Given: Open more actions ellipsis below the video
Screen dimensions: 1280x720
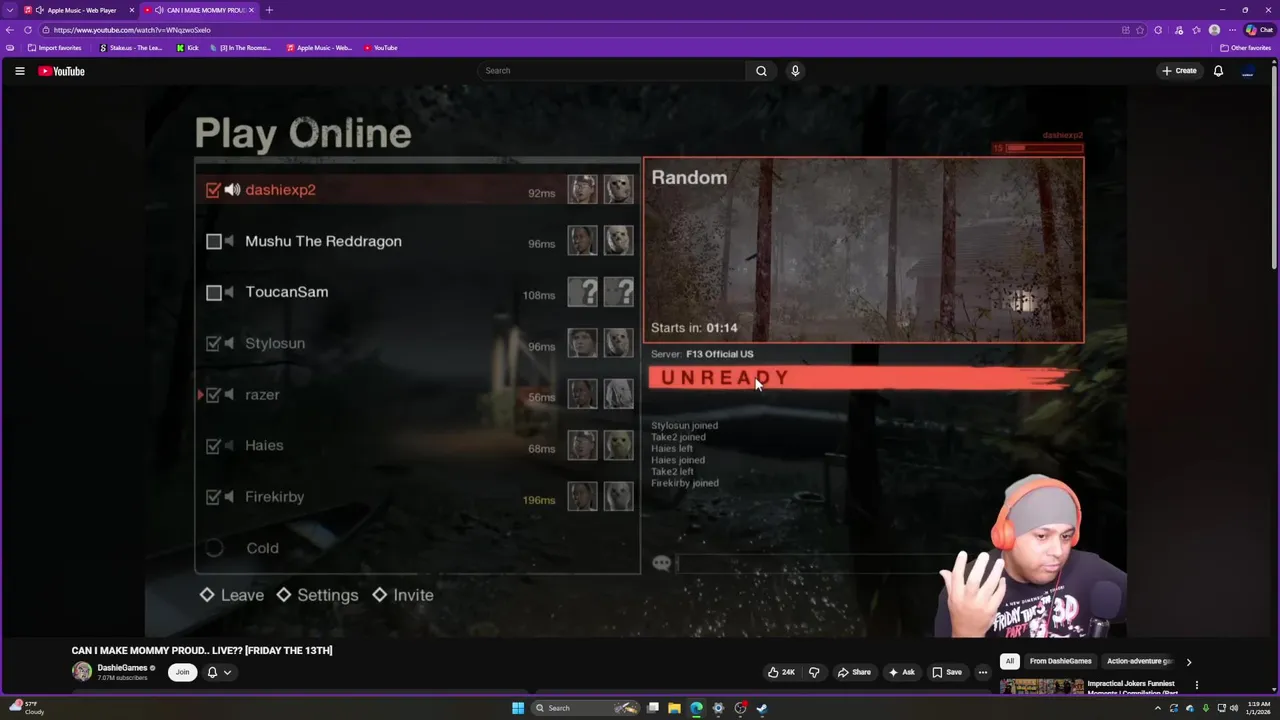Looking at the screenshot, I should [x=982, y=672].
